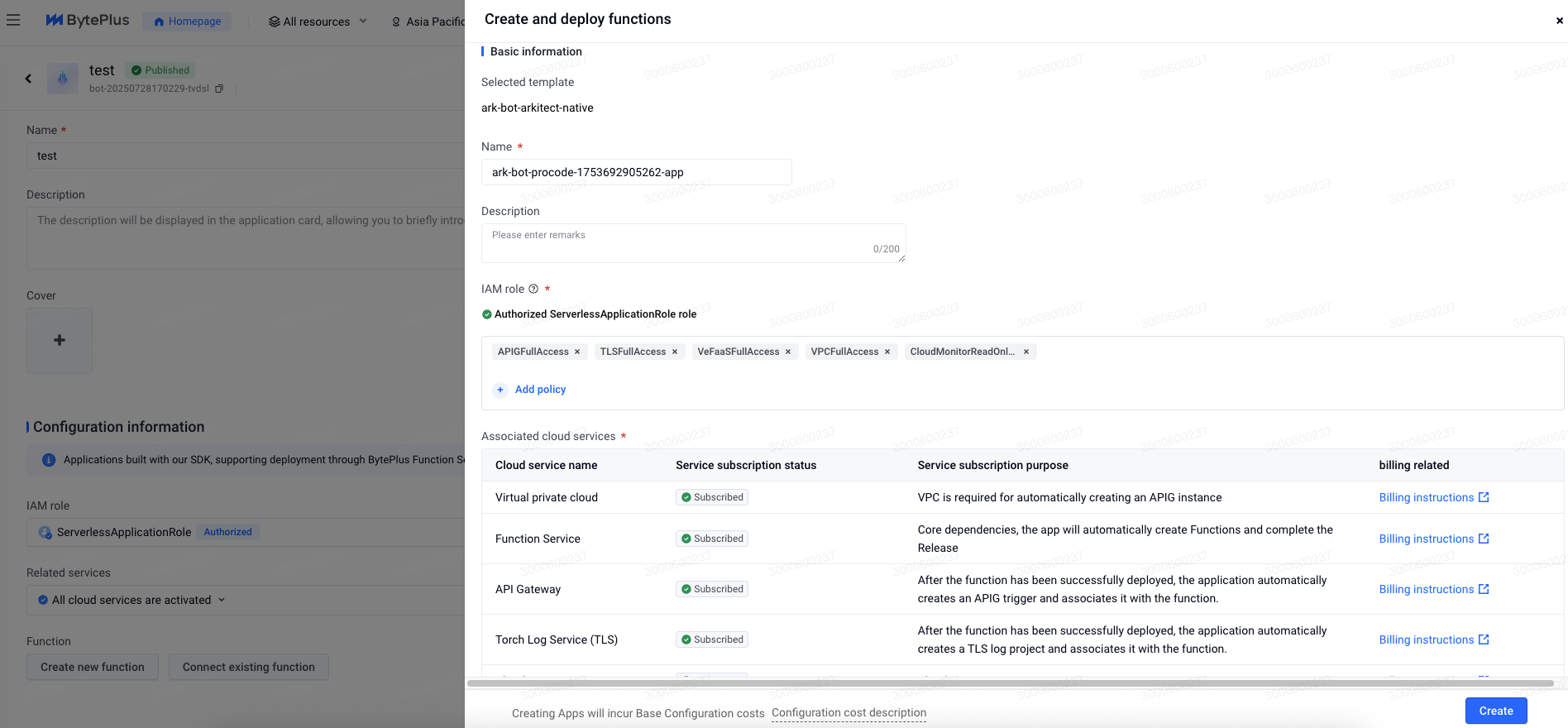The image size is (1568, 728).
Task: Open Billing instructions for Function Service
Action: pyautogui.click(x=1427, y=539)
